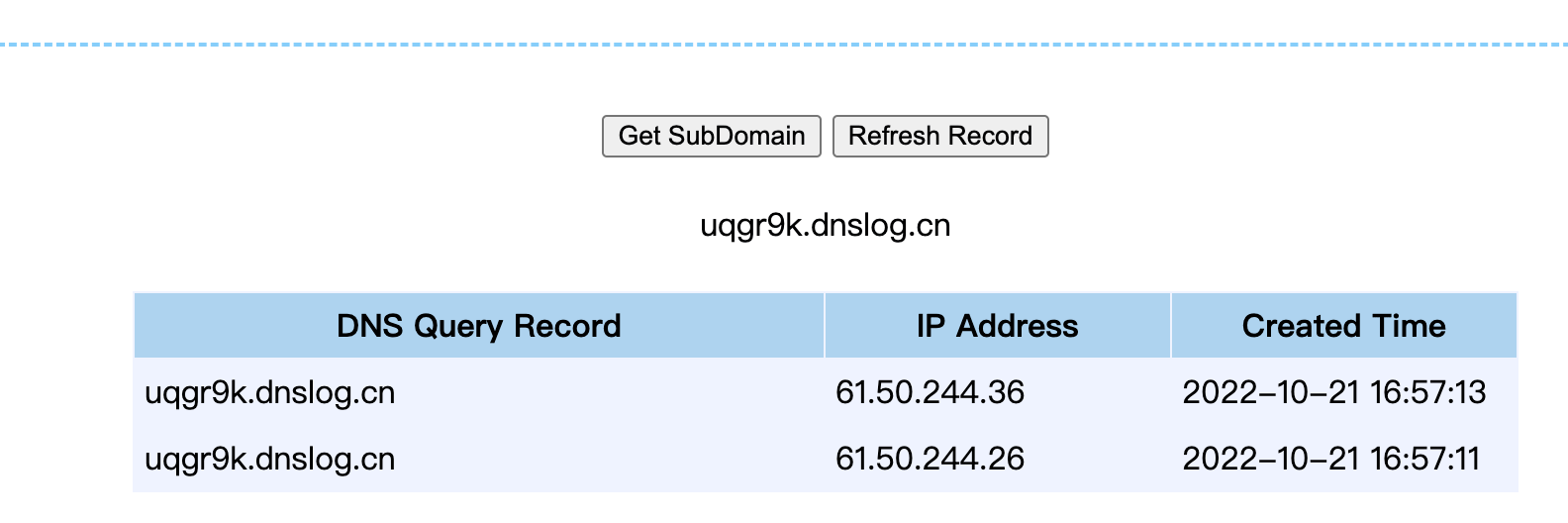
Task: Click the DNS Query Record column header
Action: 478,326
